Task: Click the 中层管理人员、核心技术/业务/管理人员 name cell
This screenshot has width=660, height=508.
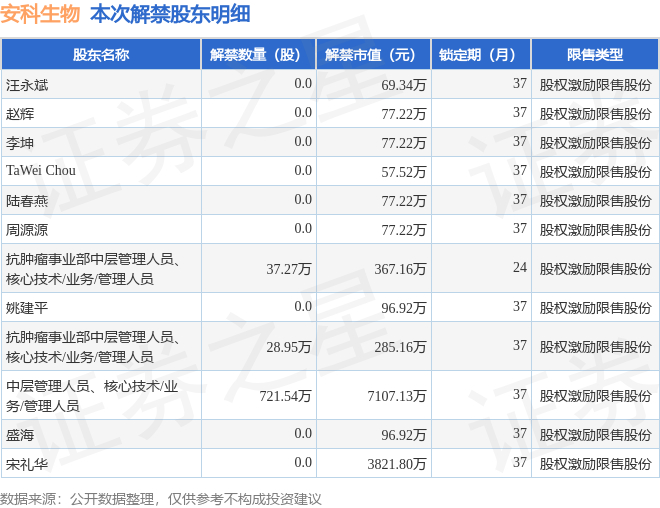Action: 101,396
